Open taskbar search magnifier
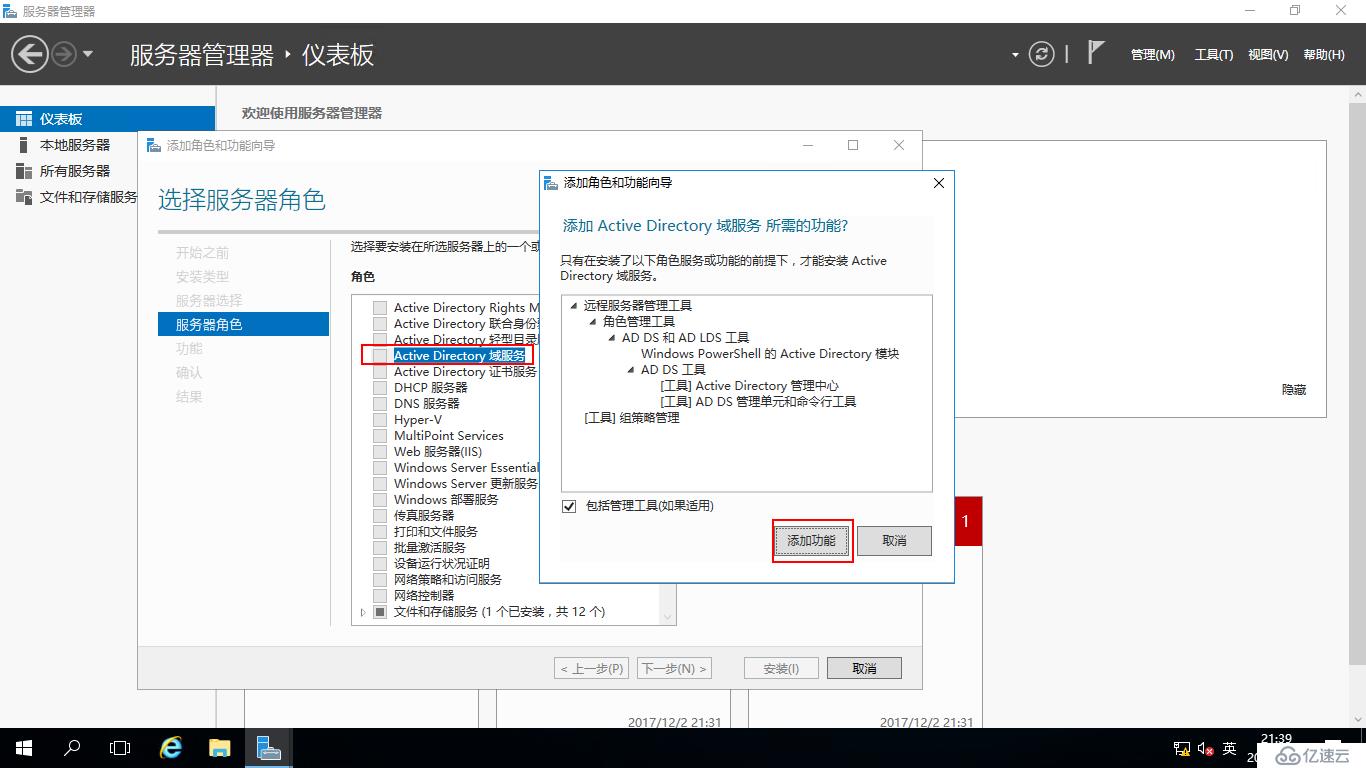 click(x=72, y=748)
